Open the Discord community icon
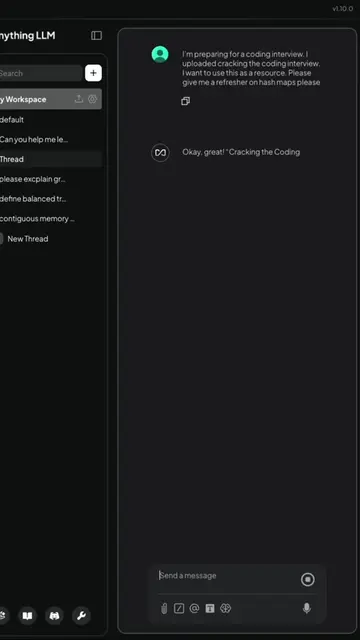Viewport: 360px width, 640px height. point(54,616)
